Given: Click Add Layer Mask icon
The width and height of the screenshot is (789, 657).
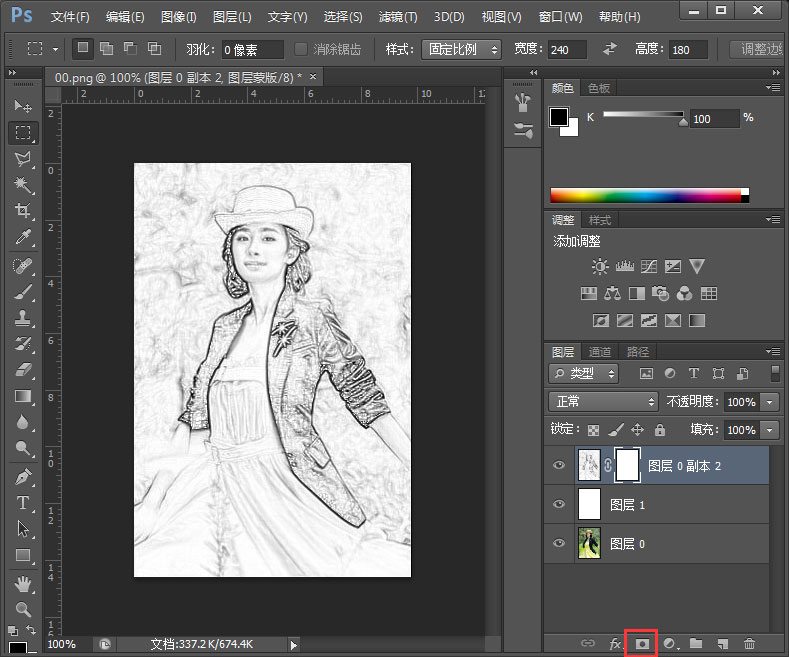Looking at the screenshot, I should [x=642, y=643].
